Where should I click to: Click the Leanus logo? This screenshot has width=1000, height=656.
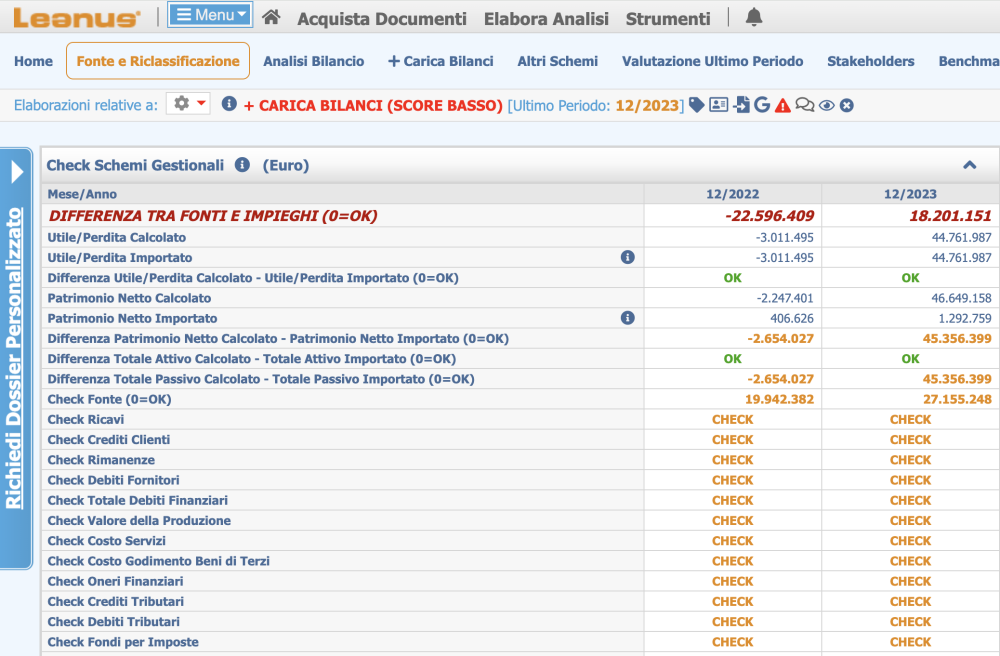pos(77,18)
